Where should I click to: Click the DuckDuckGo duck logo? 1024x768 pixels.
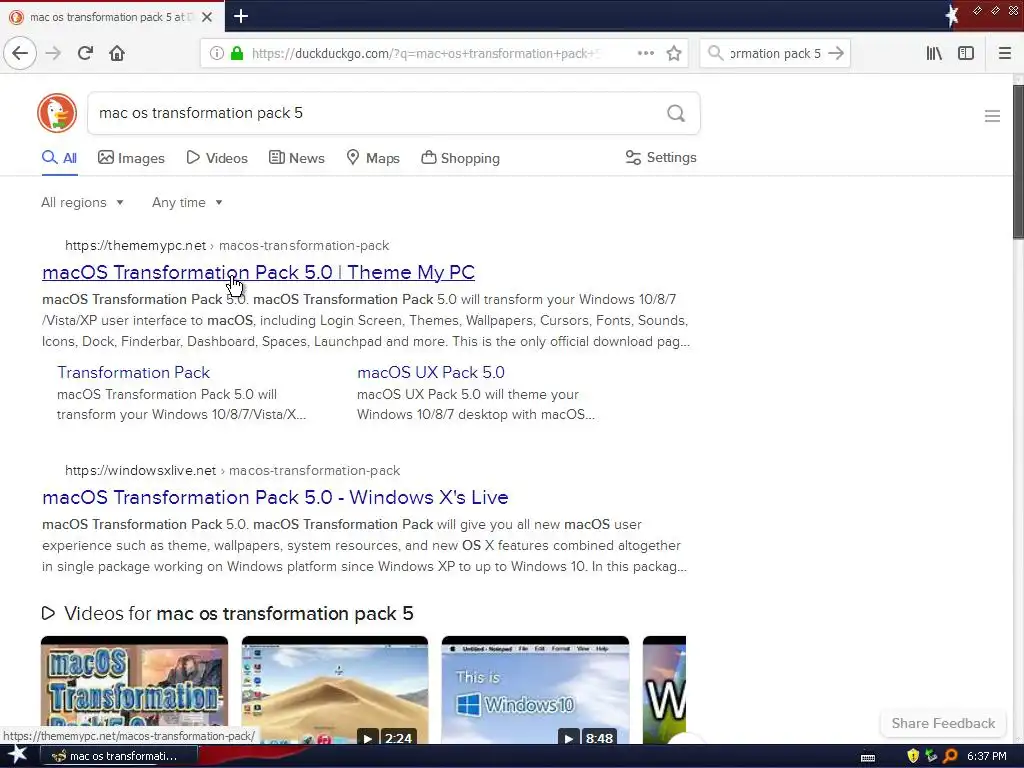click(x=57, y=113)
